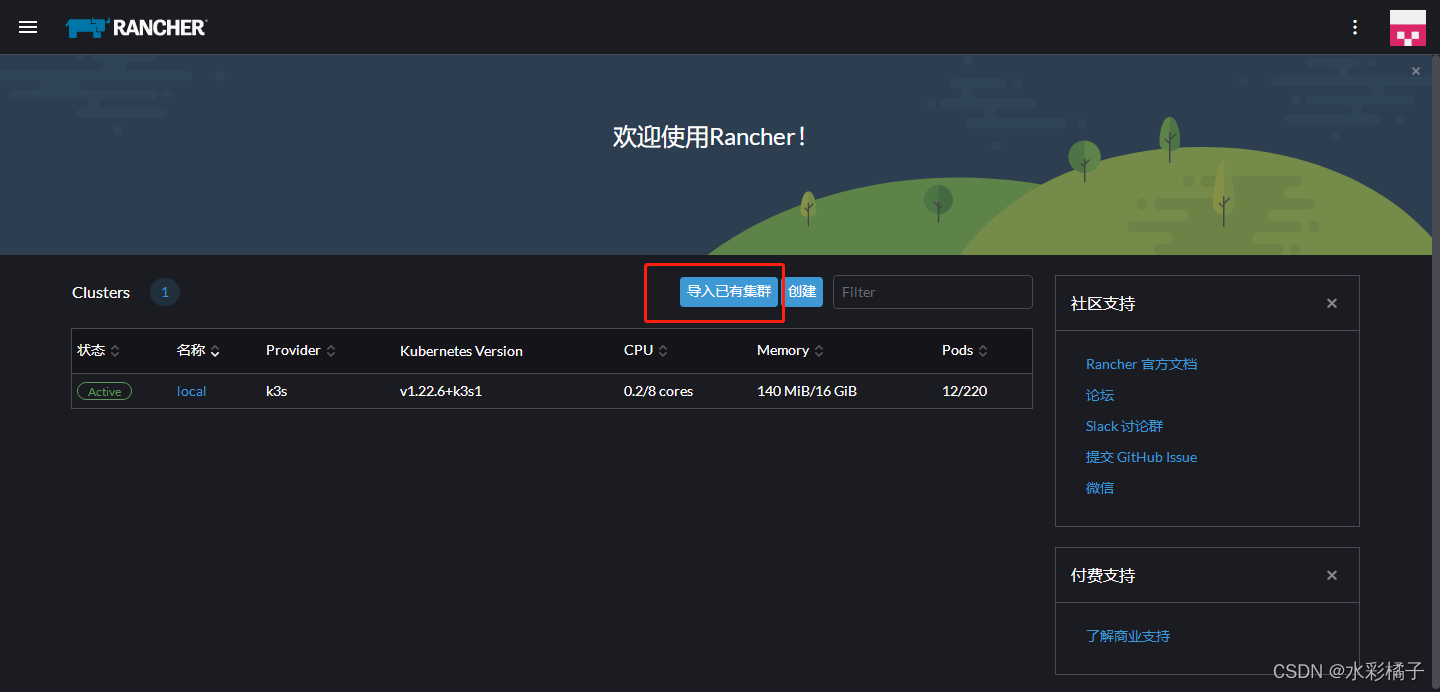
Task: Sort clusters by Provider column
Action: coord(300,350)
